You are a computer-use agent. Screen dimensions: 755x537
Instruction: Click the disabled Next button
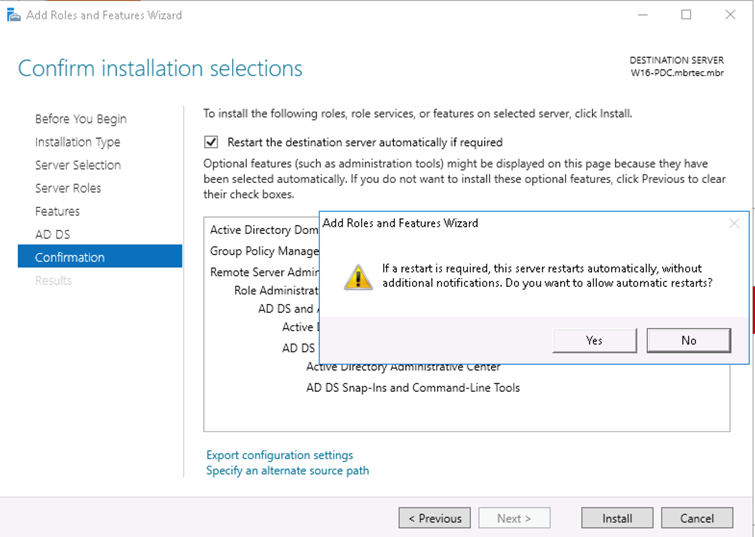[x=514, y=518]
